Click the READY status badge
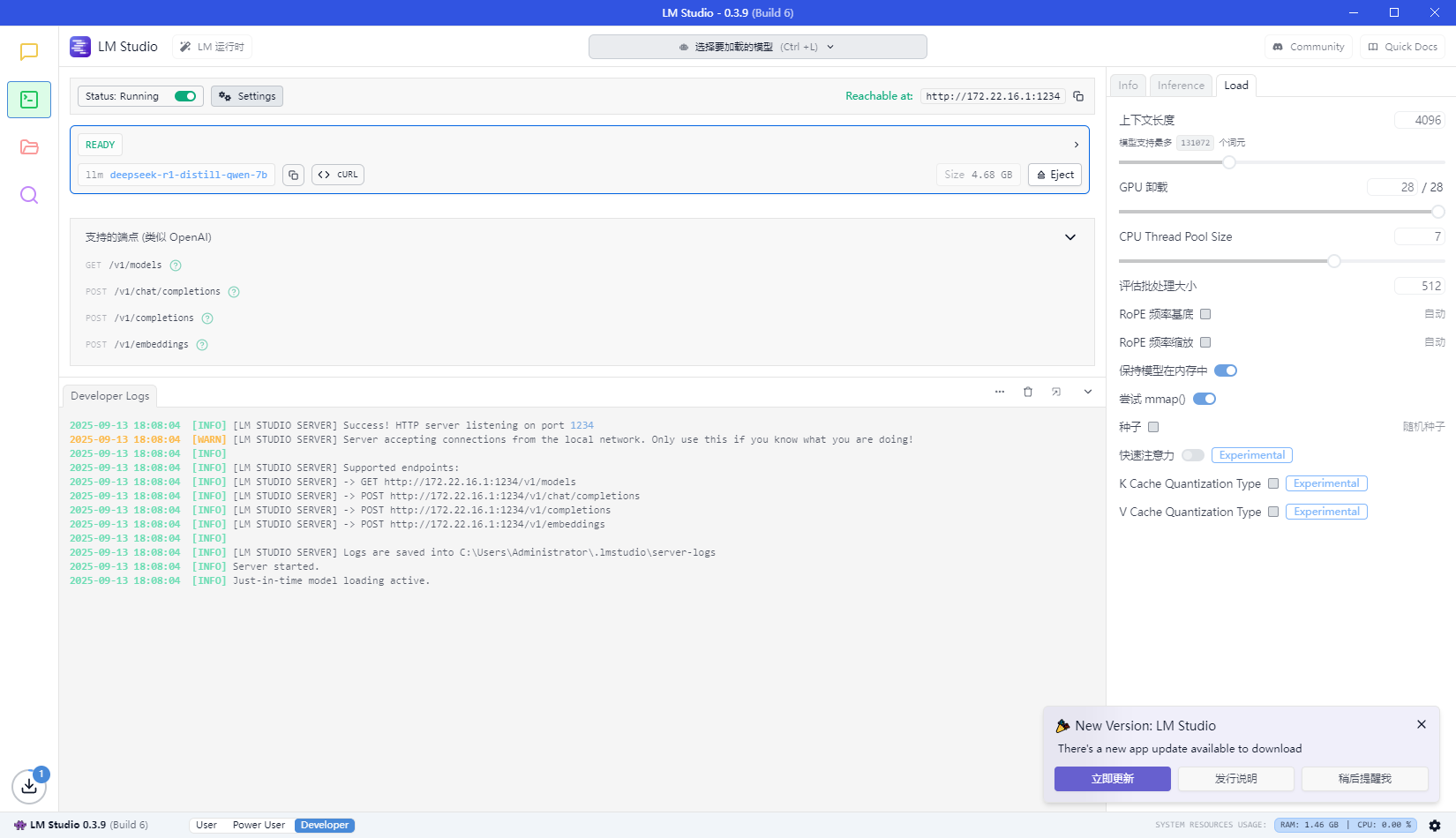The width and height of the screenshot is (1456, 838). click(x=100, y=145)
